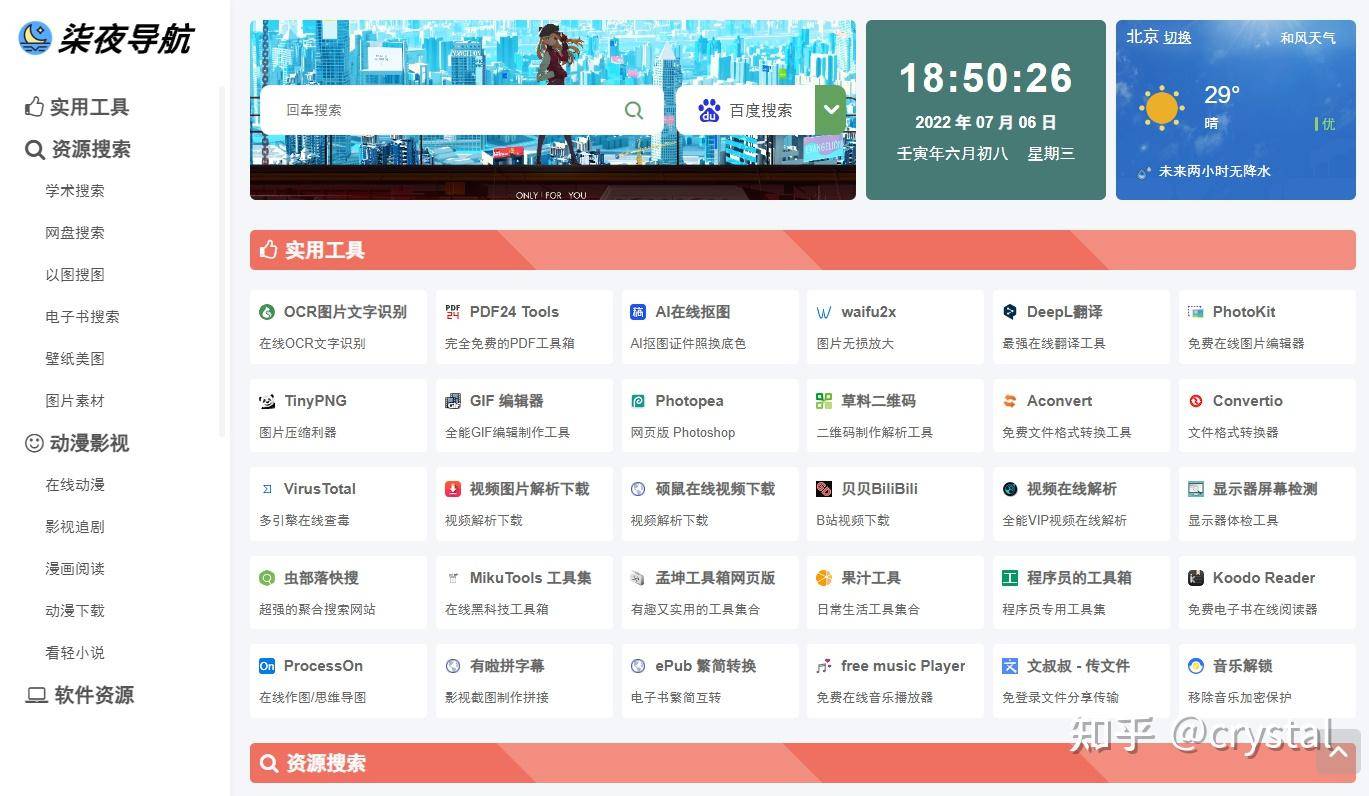The image size is (1369, 796).
Task: Click the 实用工具 section header
Action: pyautogui.click(x=803, y=250)
